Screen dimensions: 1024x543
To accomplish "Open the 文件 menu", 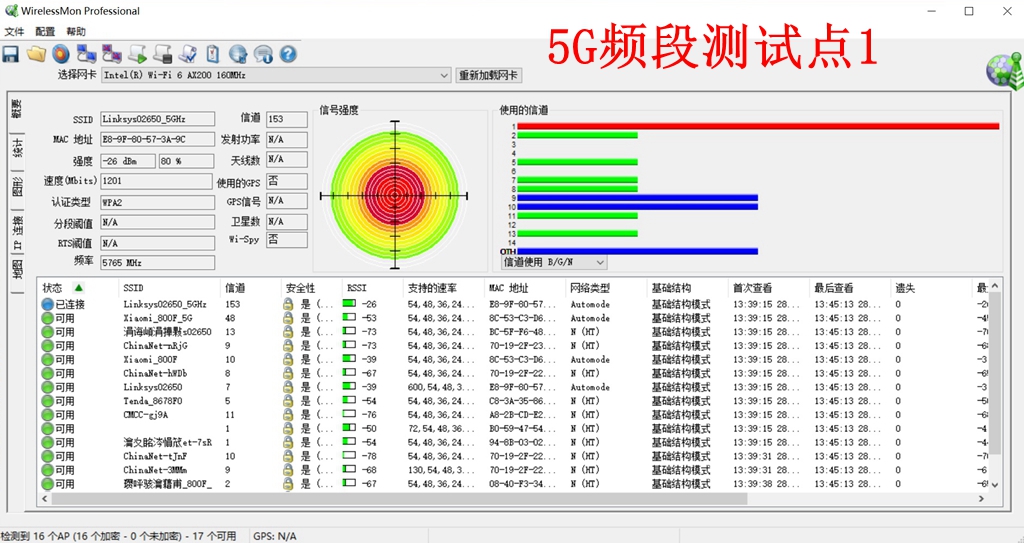I will [14, 32].
